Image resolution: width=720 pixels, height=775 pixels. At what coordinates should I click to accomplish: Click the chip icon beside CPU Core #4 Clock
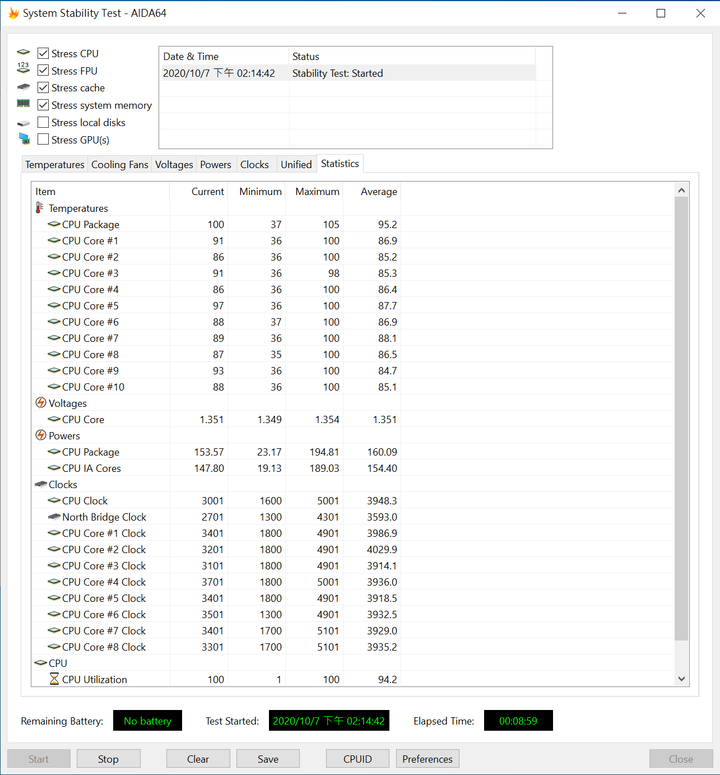point(54,582)
